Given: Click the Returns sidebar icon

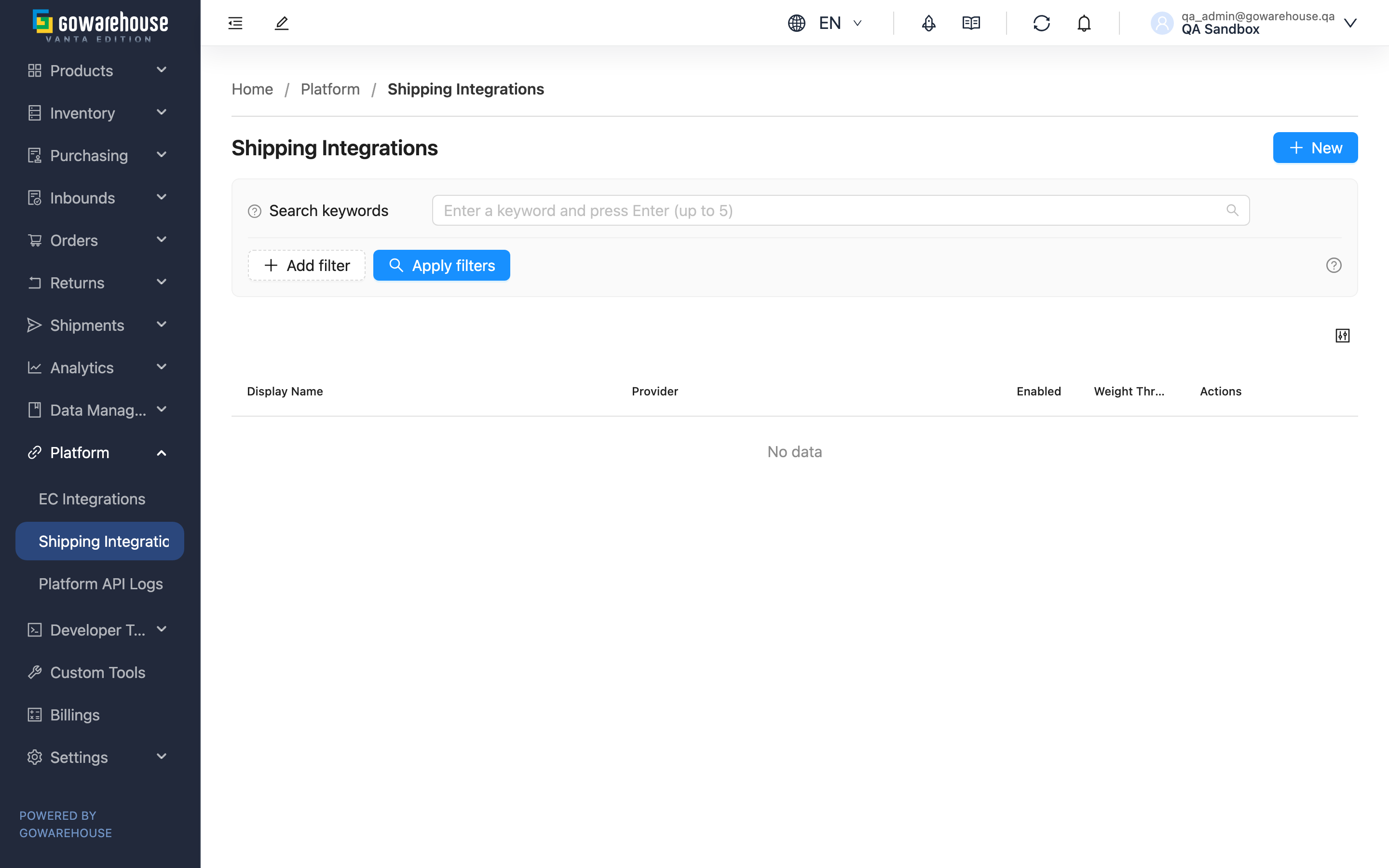Looking at the screenshot, I should pos(34,283).
